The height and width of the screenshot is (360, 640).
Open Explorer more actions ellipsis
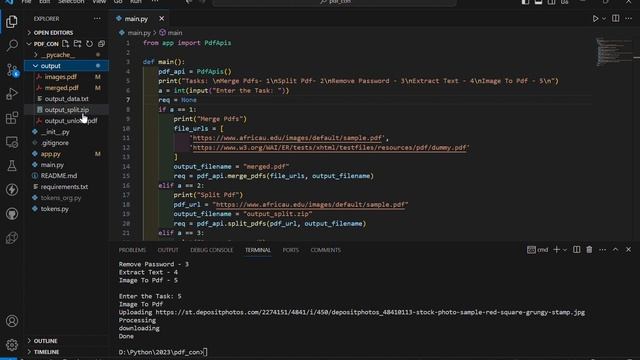tap(97, 19)
